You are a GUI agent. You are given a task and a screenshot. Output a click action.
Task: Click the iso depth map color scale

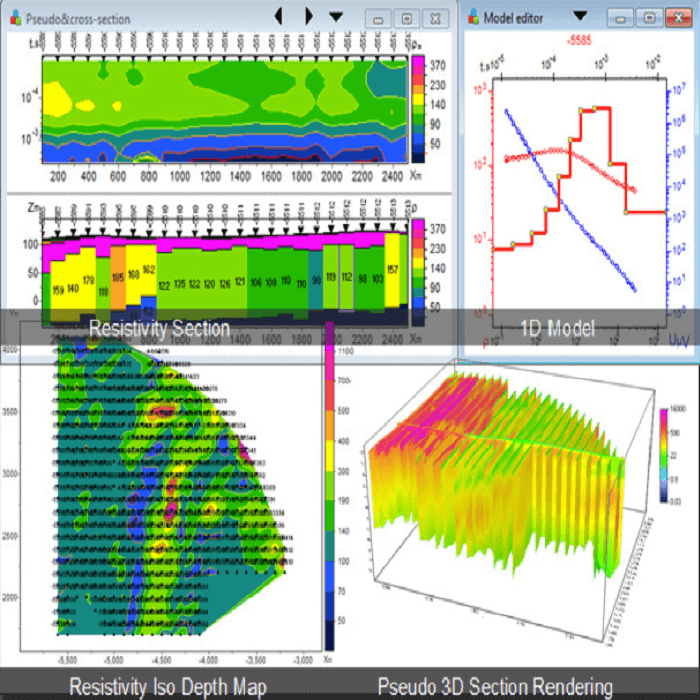(330, 490)
